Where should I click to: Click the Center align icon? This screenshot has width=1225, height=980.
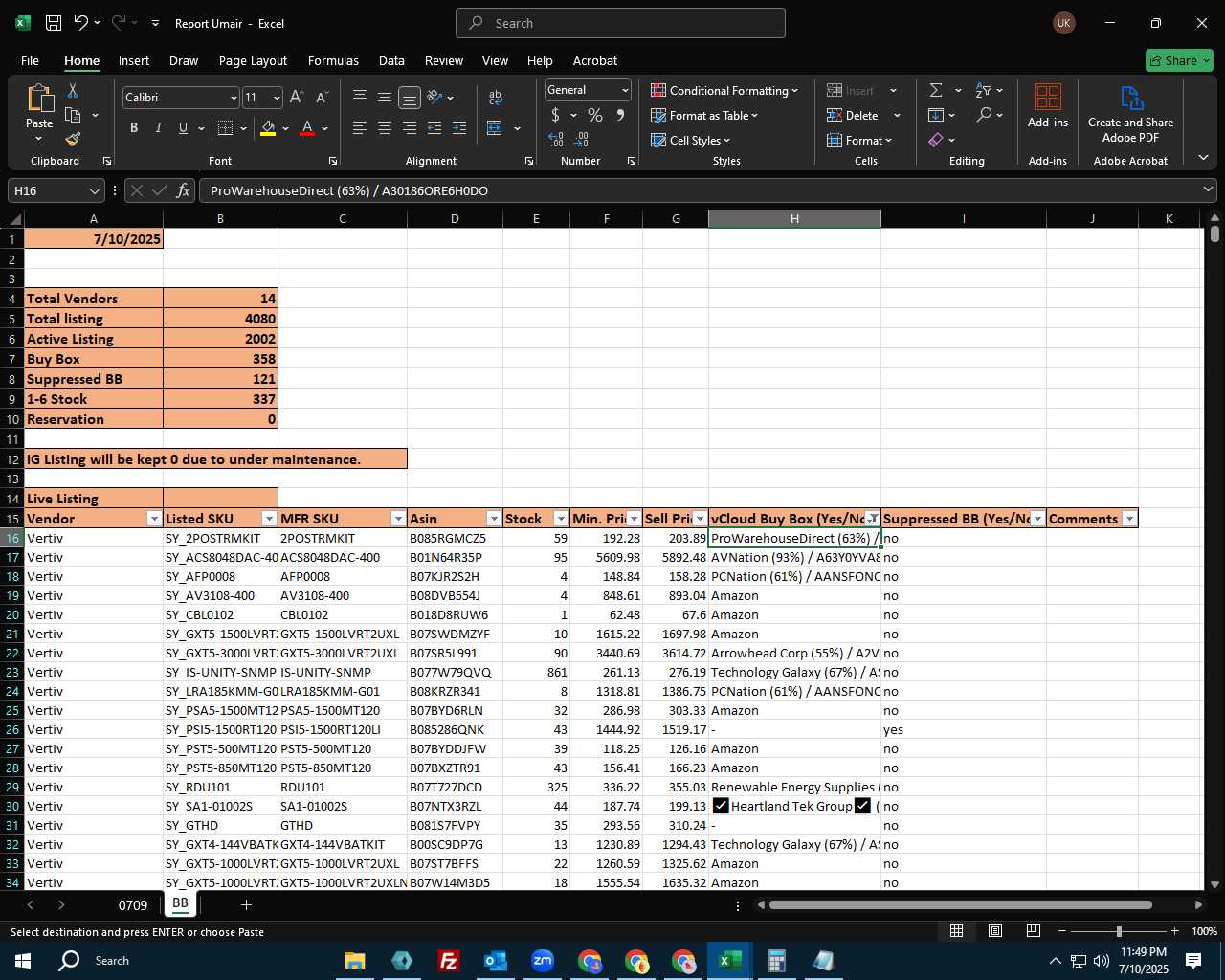click(x=385, y=128)
